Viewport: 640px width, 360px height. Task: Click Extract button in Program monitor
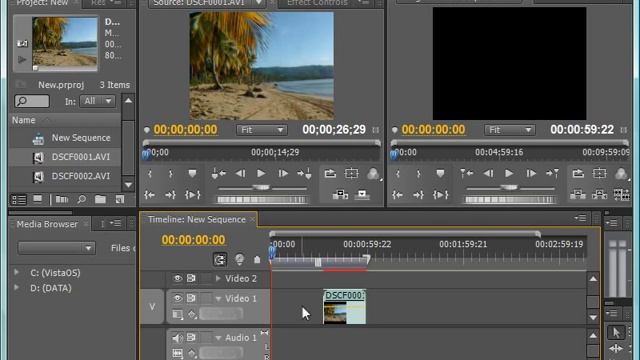pos(599,195)
